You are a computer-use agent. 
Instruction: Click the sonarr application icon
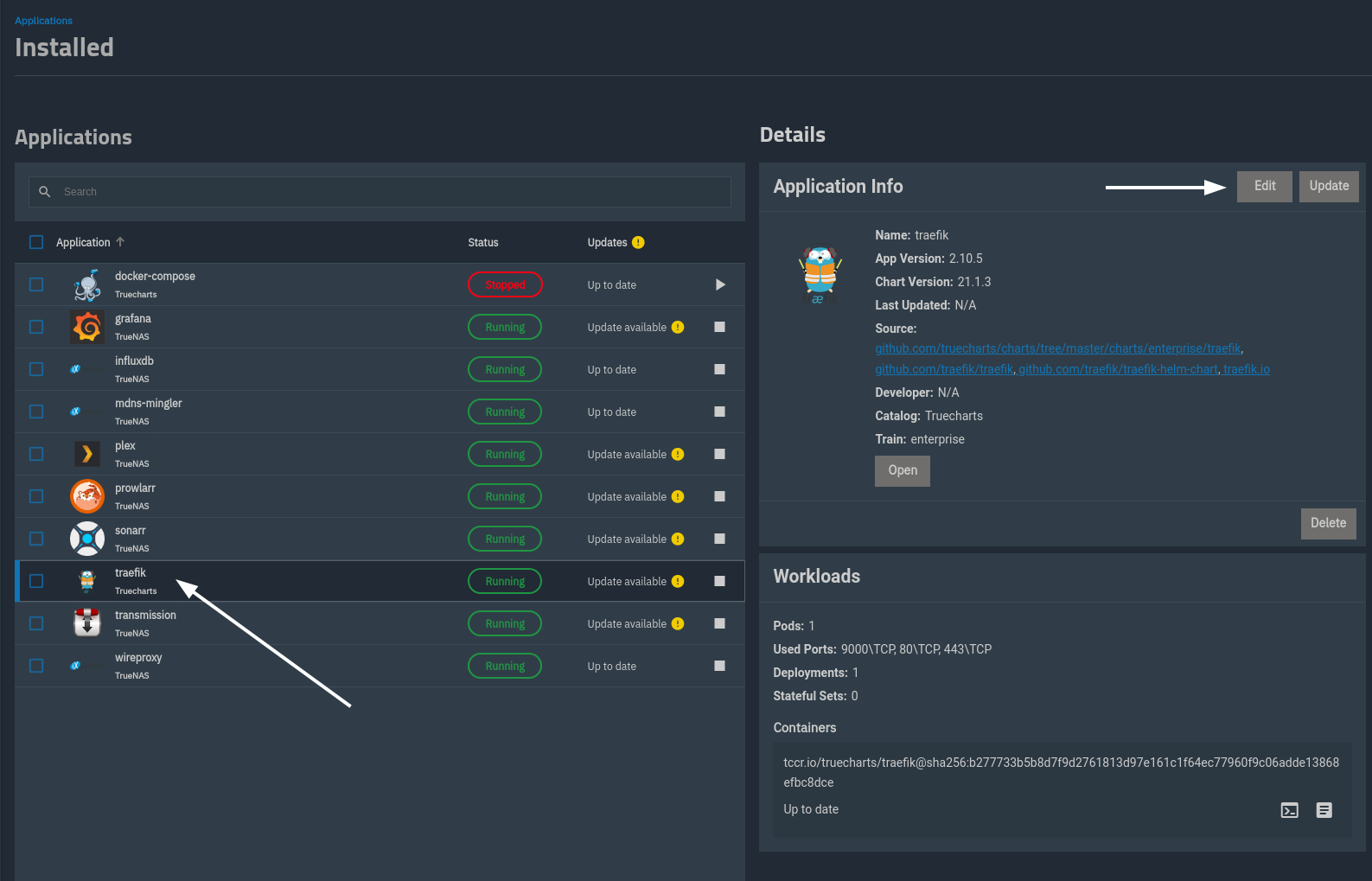pos(87,539)
